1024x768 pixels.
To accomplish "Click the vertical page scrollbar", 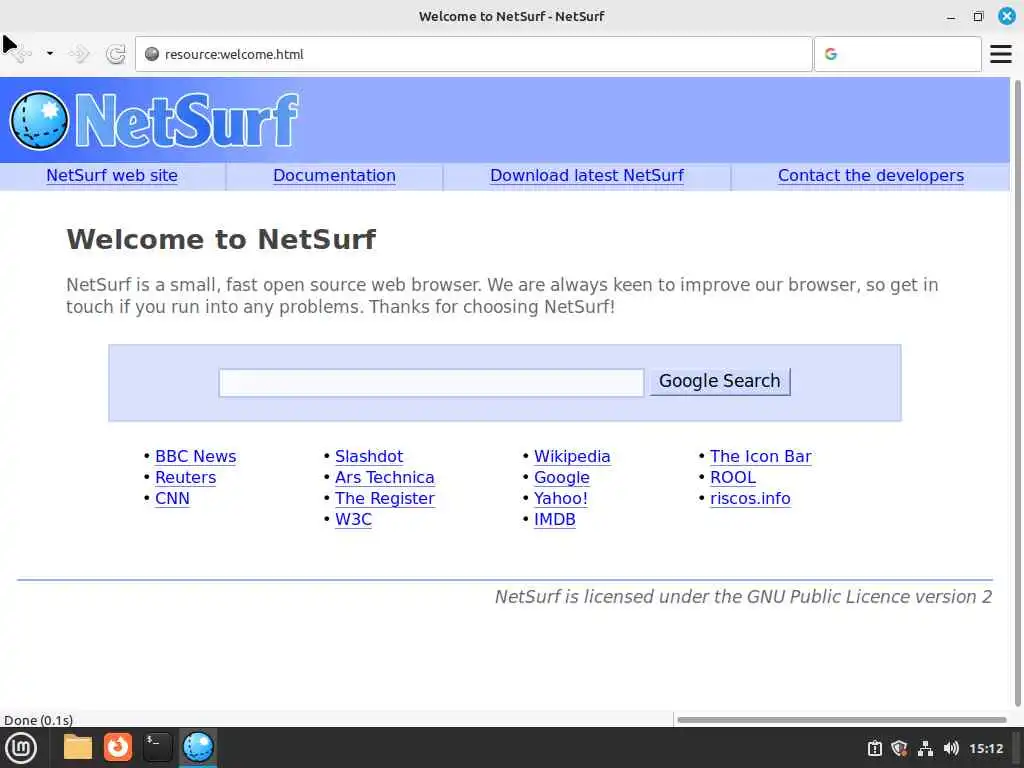I will 1017,392.
